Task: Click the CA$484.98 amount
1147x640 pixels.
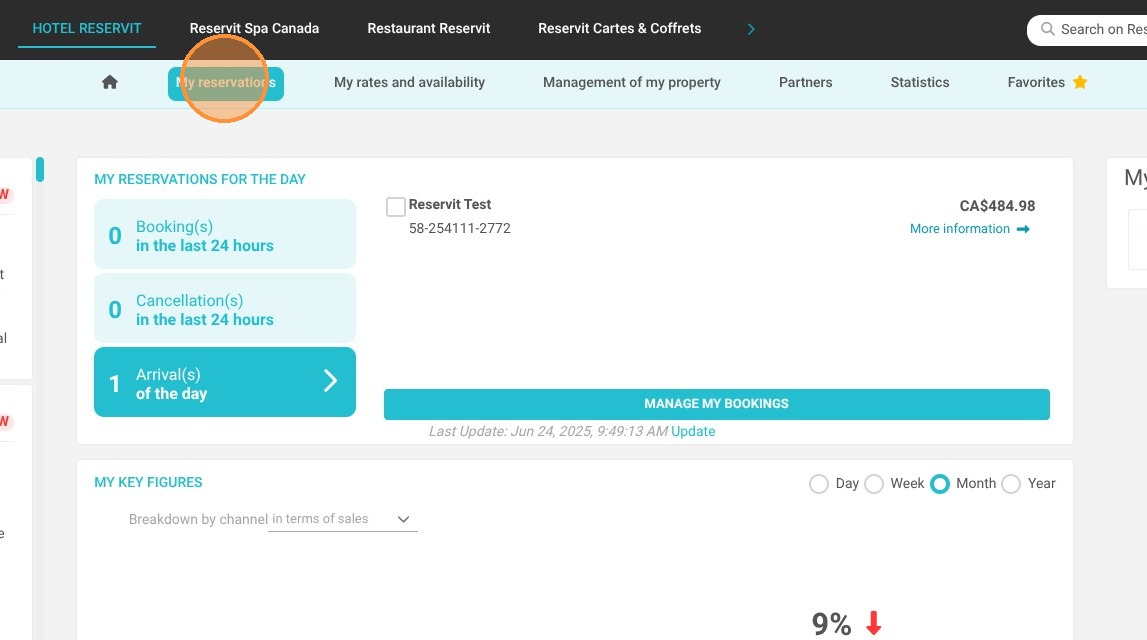Action: (997, 206)
